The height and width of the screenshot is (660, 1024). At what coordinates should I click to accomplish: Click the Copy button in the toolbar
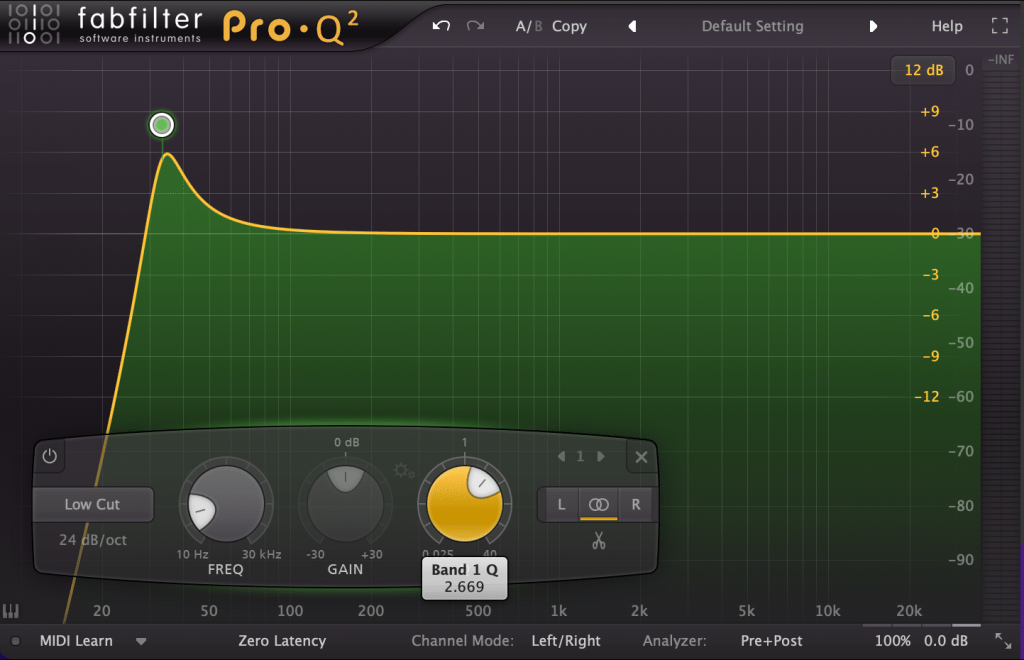point(568,26)
